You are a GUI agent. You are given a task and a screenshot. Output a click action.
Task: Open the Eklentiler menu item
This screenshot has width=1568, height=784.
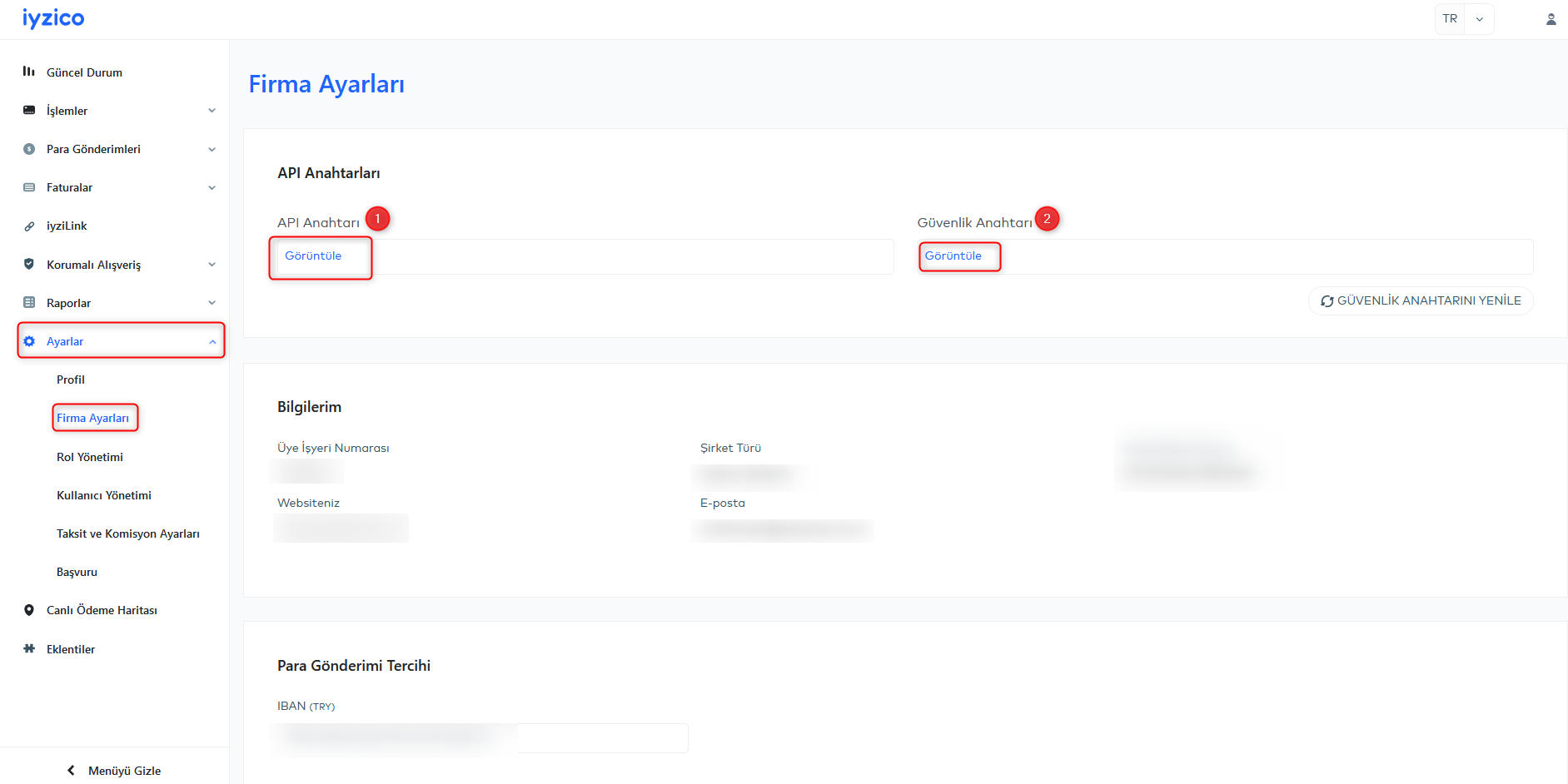(71, 649)
